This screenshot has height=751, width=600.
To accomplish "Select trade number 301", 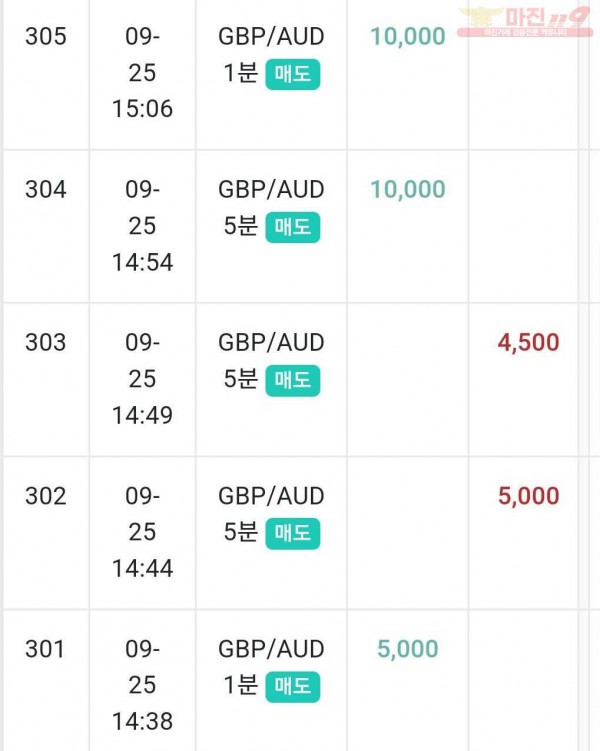I will click(x=45, y=649).
